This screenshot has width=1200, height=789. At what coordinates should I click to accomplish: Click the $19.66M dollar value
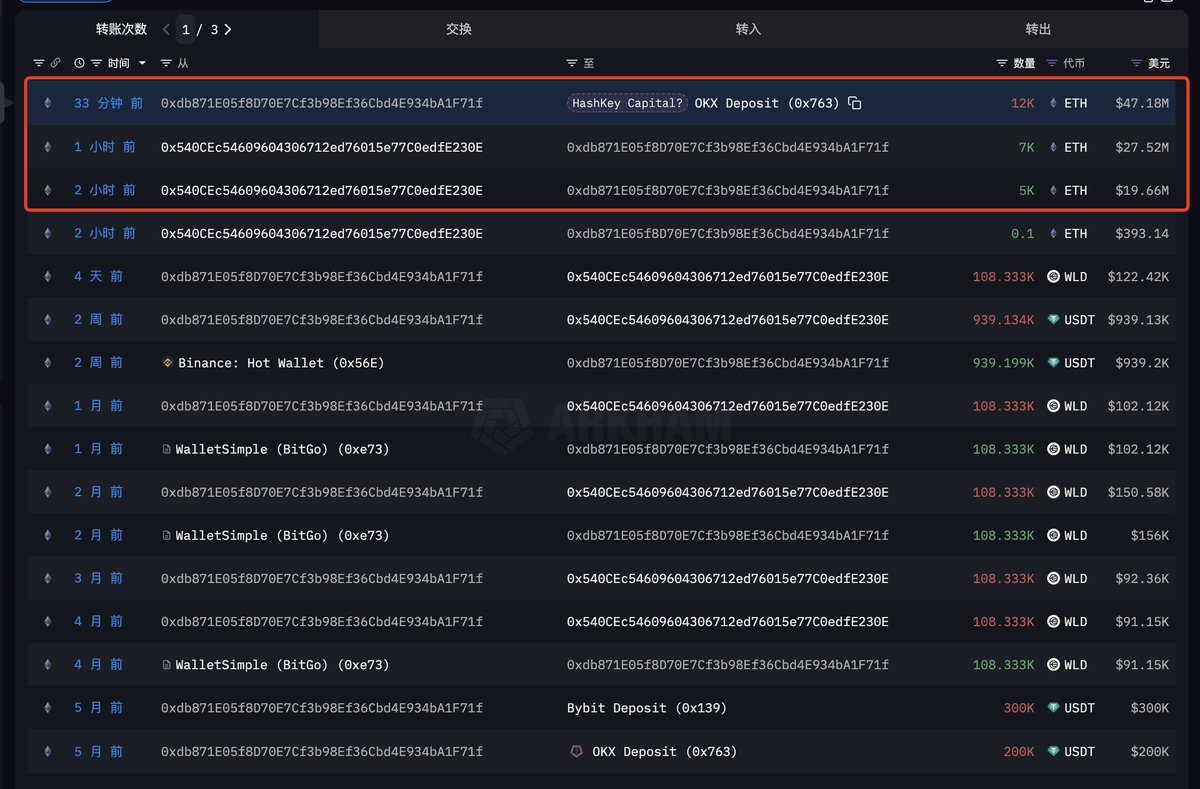[1141, 190]
